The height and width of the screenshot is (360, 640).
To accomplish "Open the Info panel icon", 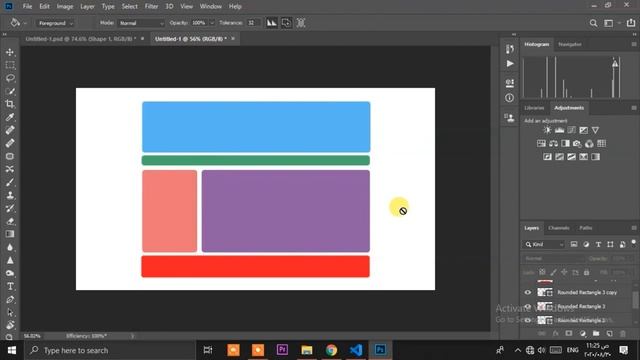I will tap(509, 98).
